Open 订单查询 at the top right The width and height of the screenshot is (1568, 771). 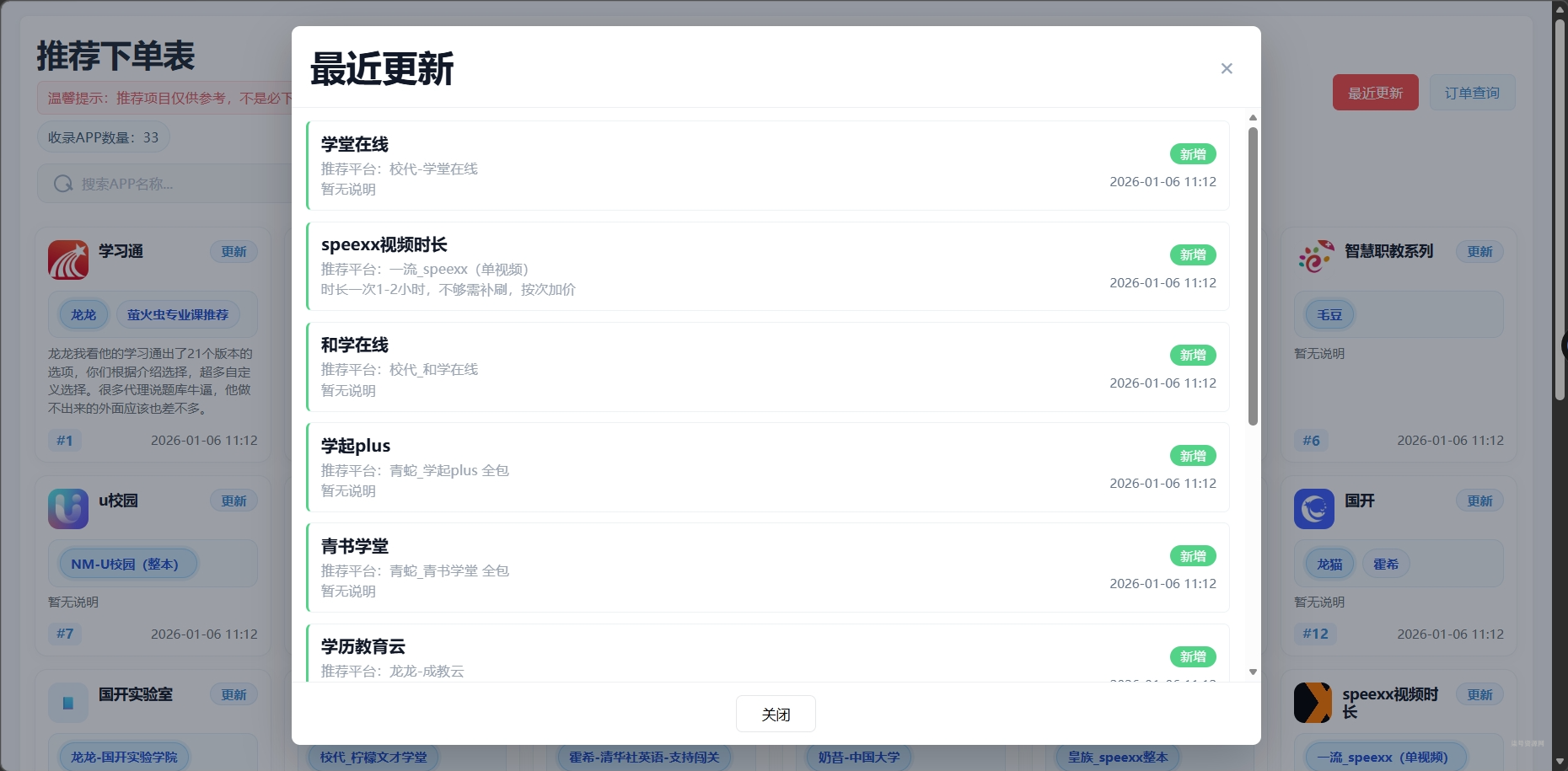[1472, 92]
